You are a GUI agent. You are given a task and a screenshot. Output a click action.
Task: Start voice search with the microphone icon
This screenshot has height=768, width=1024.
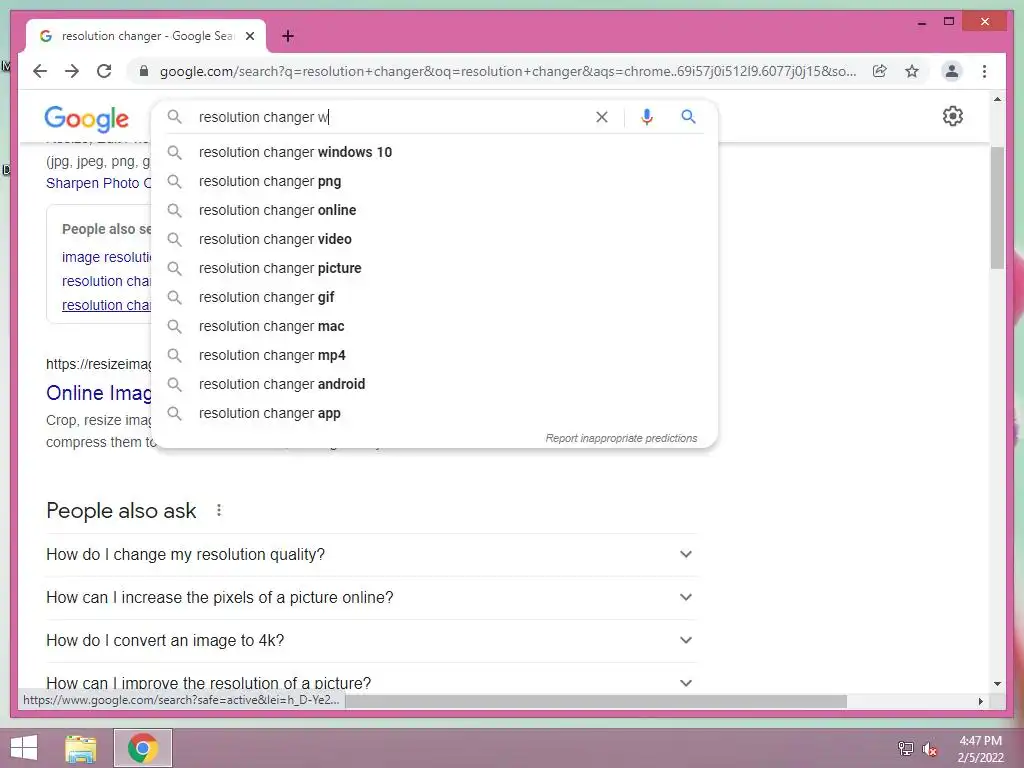pyautogui.click(x=647, y=117)
